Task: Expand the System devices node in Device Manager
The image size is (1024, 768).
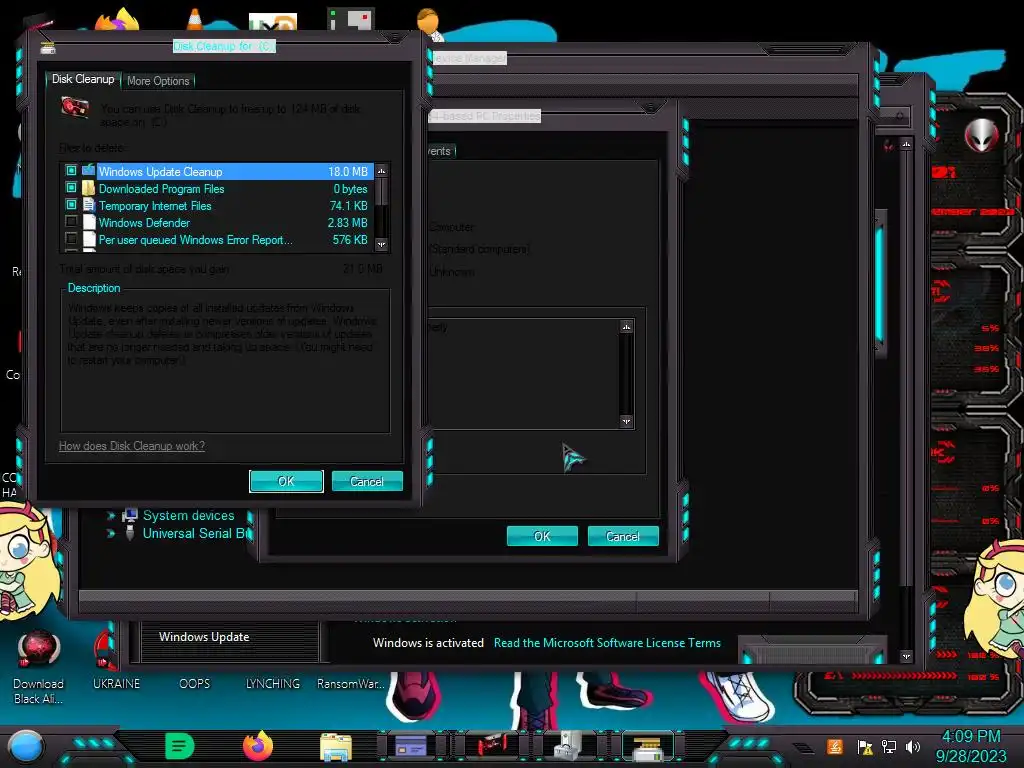Action: 111,516
